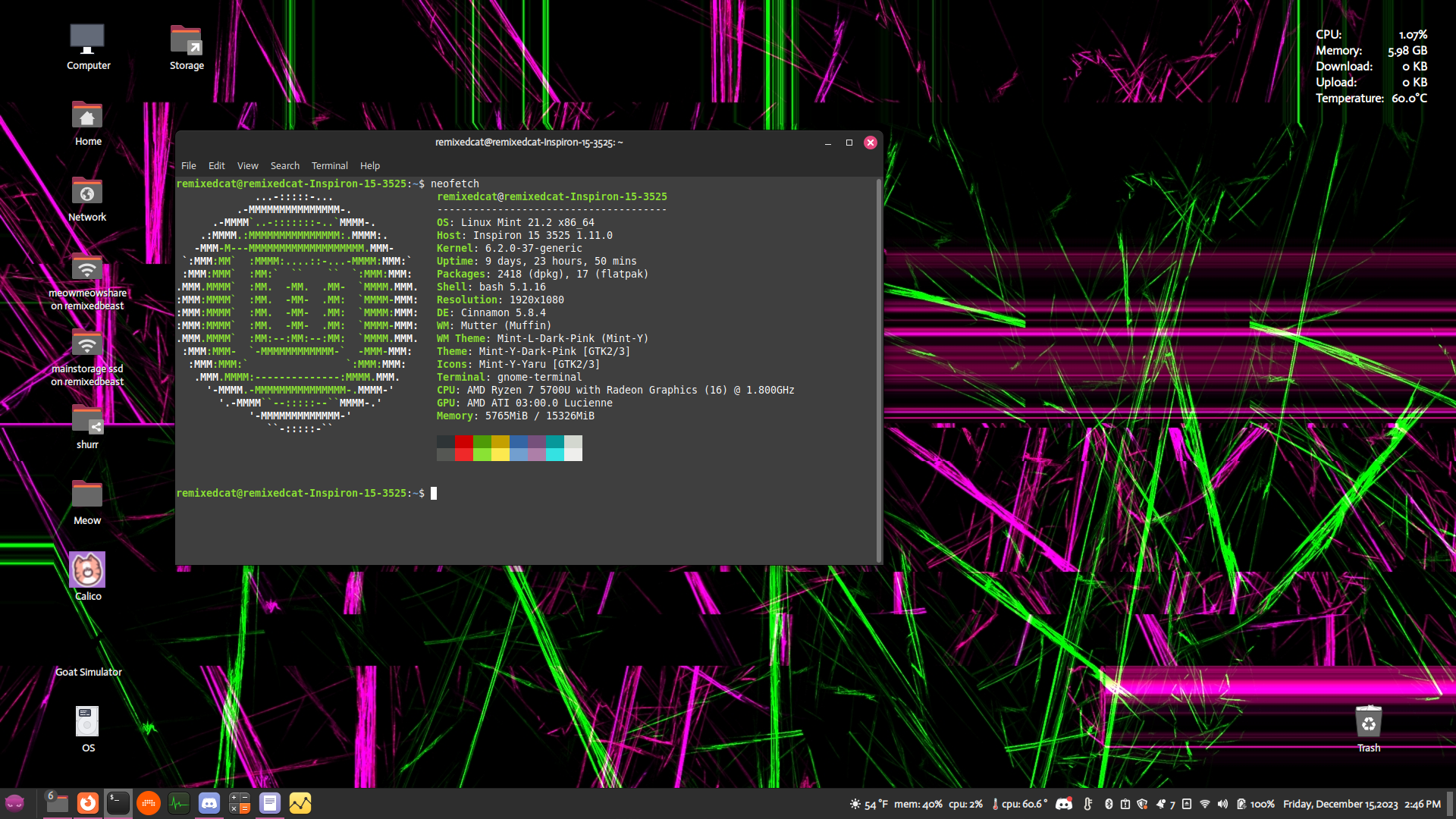Select the OS drive desktop icon
The height and width of the screenshot is (819, 1456).
pos(88,728)
